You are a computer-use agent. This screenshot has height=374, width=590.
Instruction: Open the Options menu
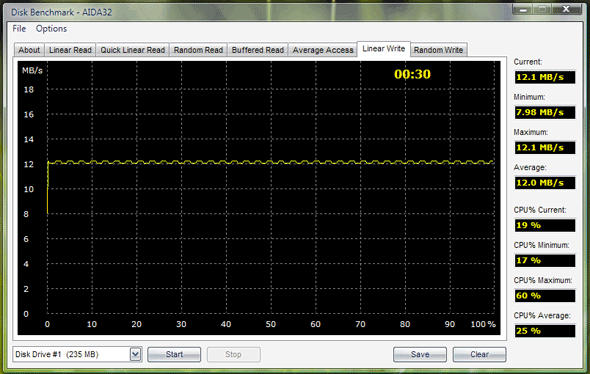click(51, 29)
